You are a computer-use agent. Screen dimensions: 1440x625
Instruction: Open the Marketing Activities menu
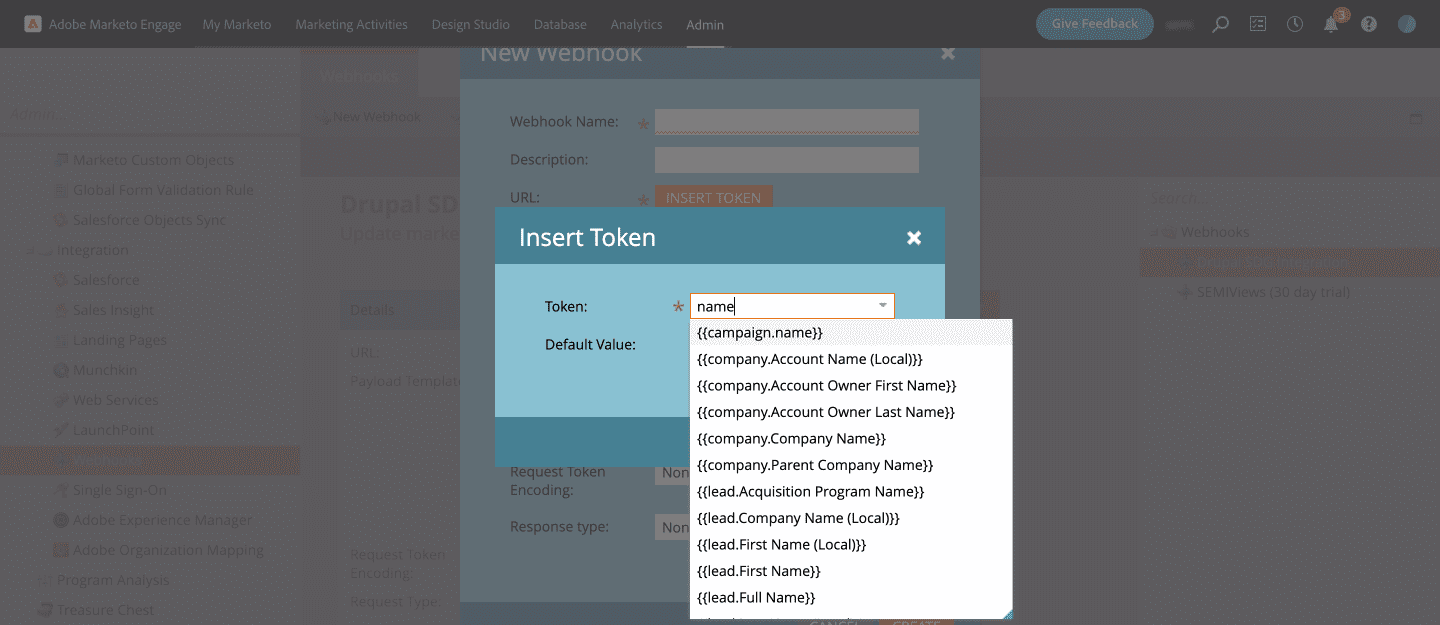point(351,24)
